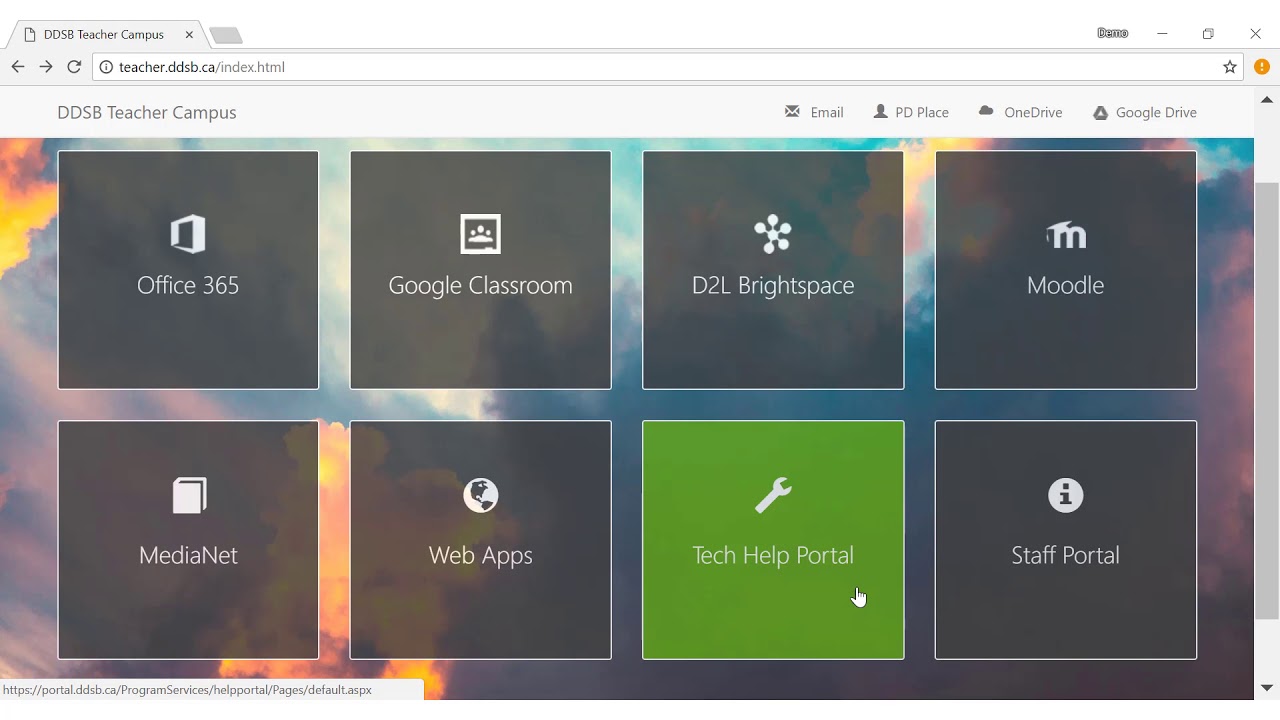This screenshot has height=720, width=1280.
Task: Click the Moodle label text
Action: point(1066,285)
